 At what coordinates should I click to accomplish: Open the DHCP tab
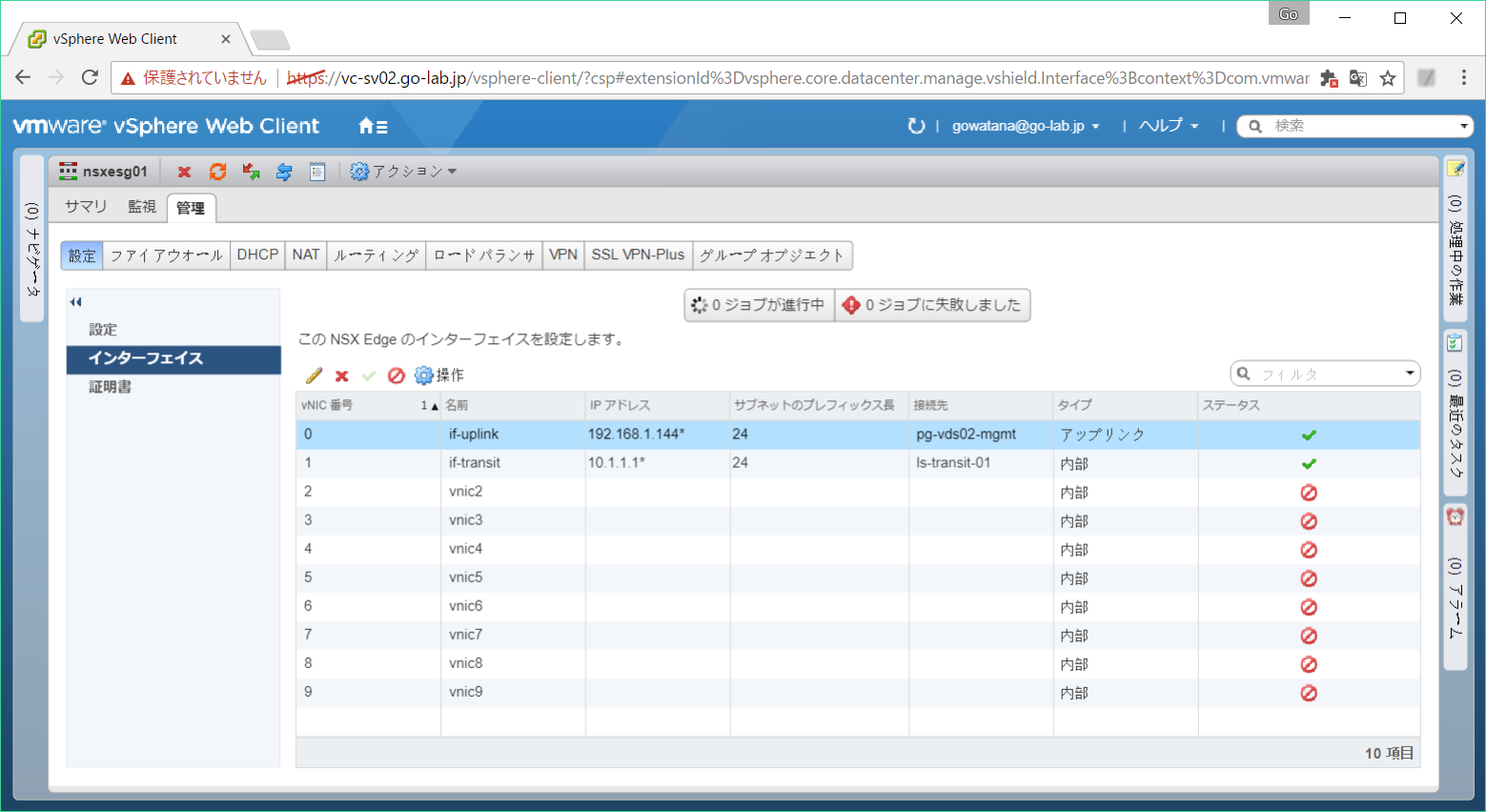tap(258, 255)
